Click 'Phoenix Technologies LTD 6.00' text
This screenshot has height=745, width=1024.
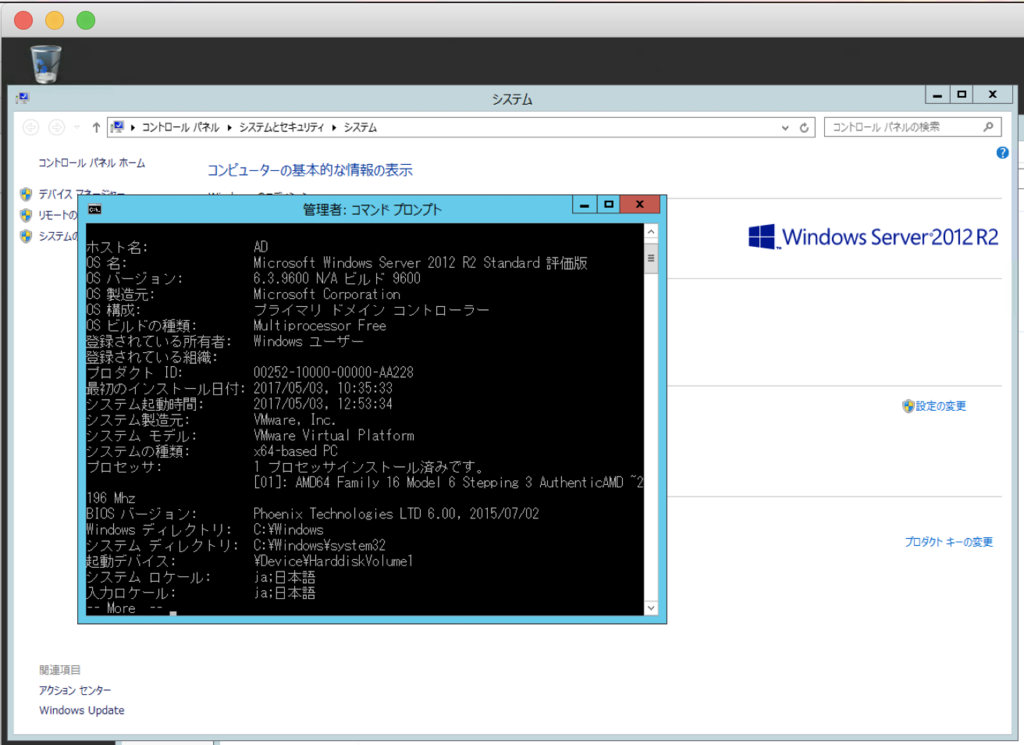pyautogui.click(x=355, y=514)
